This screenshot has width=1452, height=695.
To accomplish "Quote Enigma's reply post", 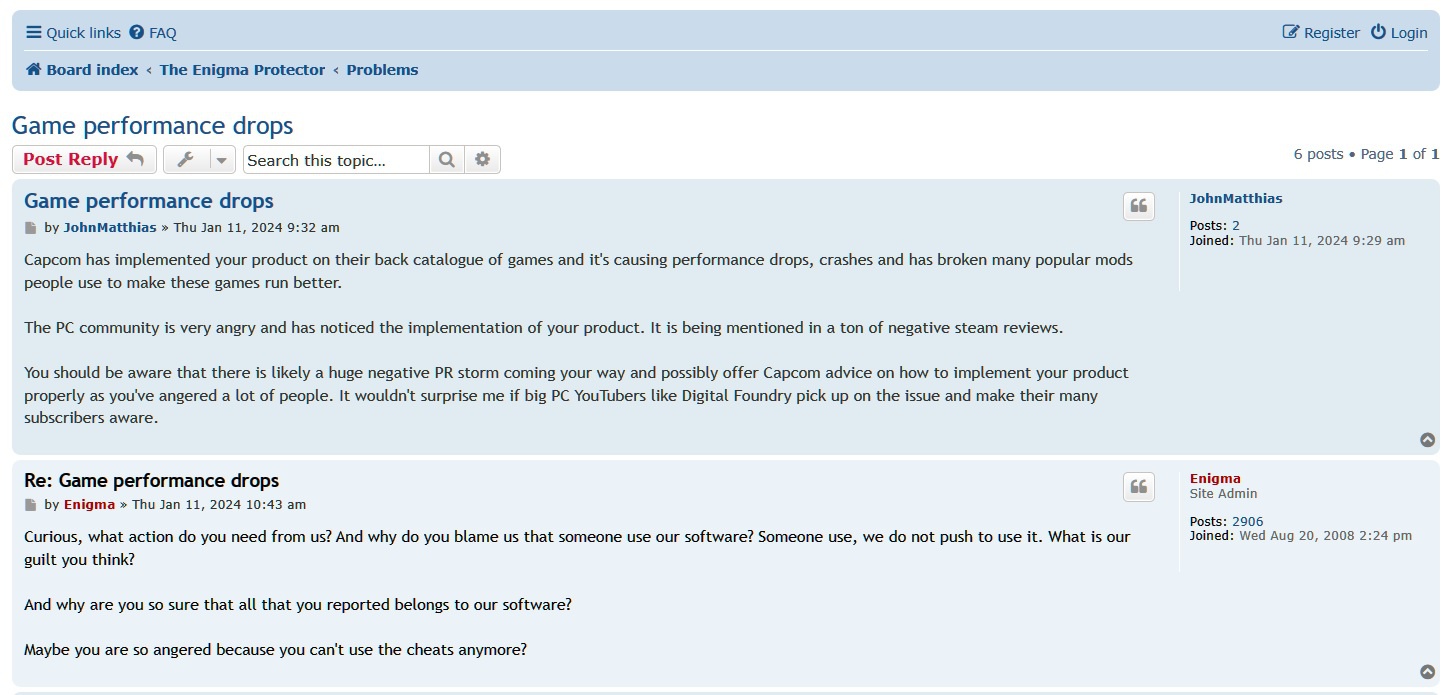I will tap(1138, 487).
